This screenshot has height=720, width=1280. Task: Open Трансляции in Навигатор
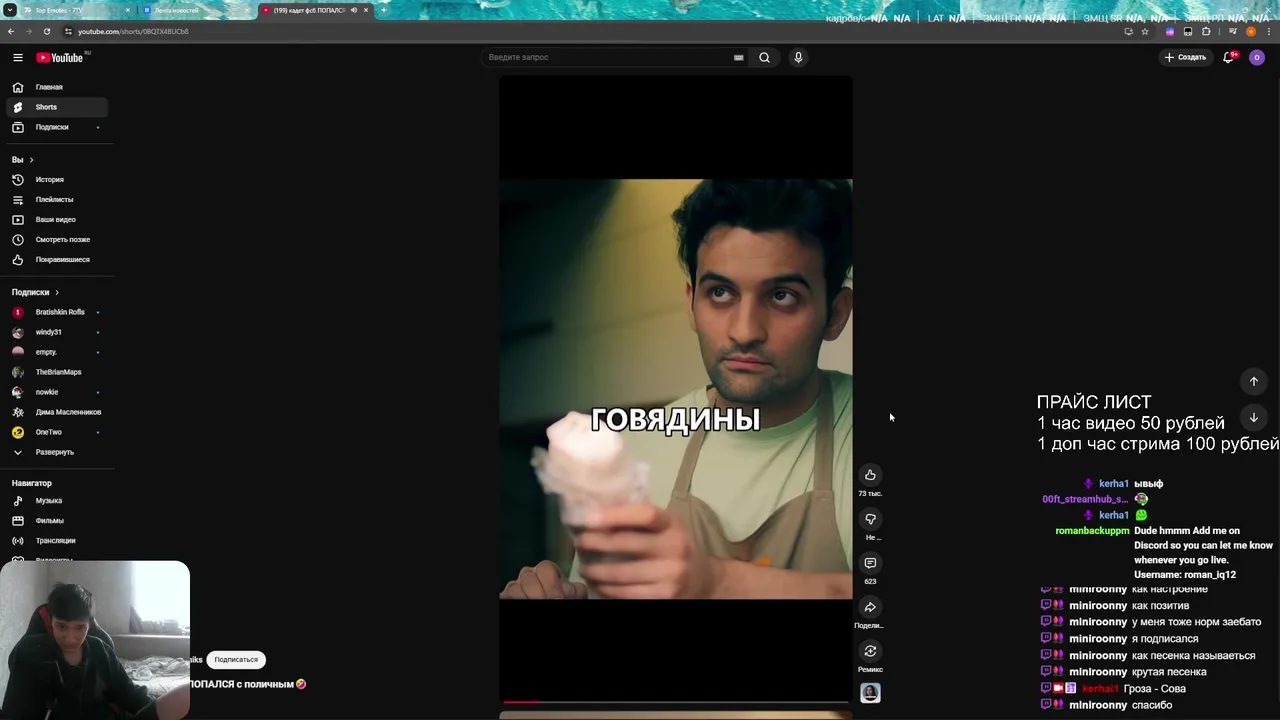(58, 541)
